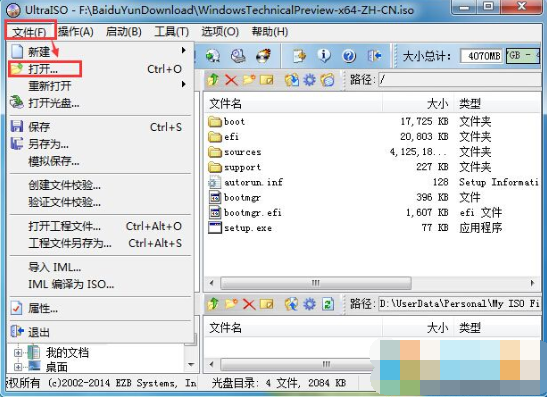
Task: Click the blue gear icon in the image pane toolbar
Action: 309,80
